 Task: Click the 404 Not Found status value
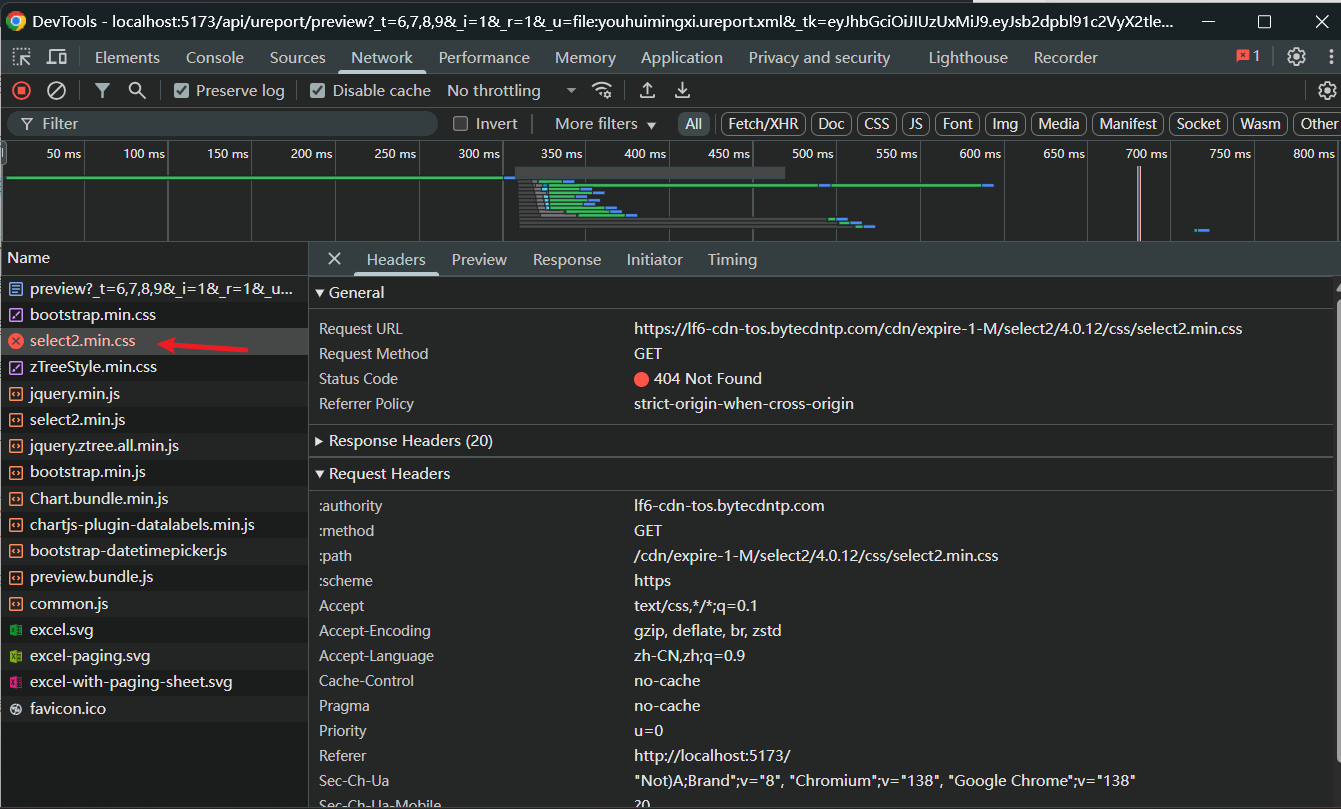(x=698, y=379)
